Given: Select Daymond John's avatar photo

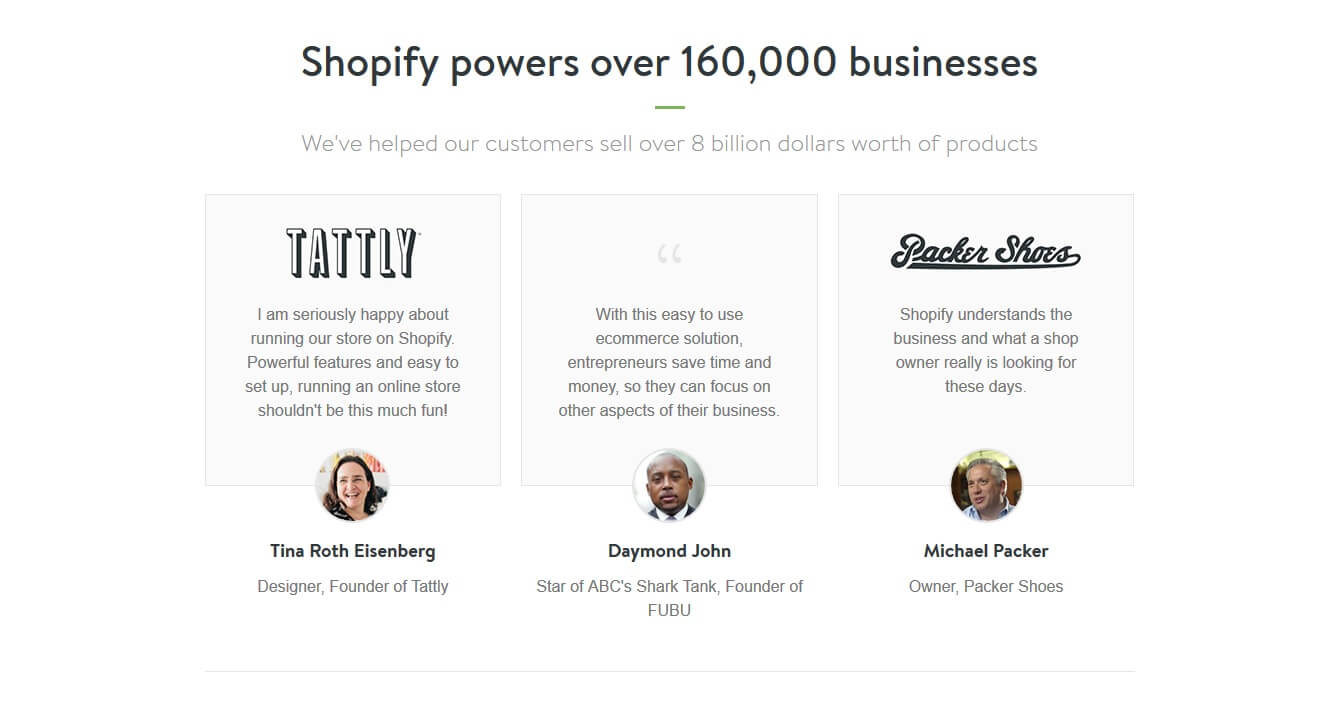Looking at the screenshot, I should pyautogui.click(x=669, y=485).
